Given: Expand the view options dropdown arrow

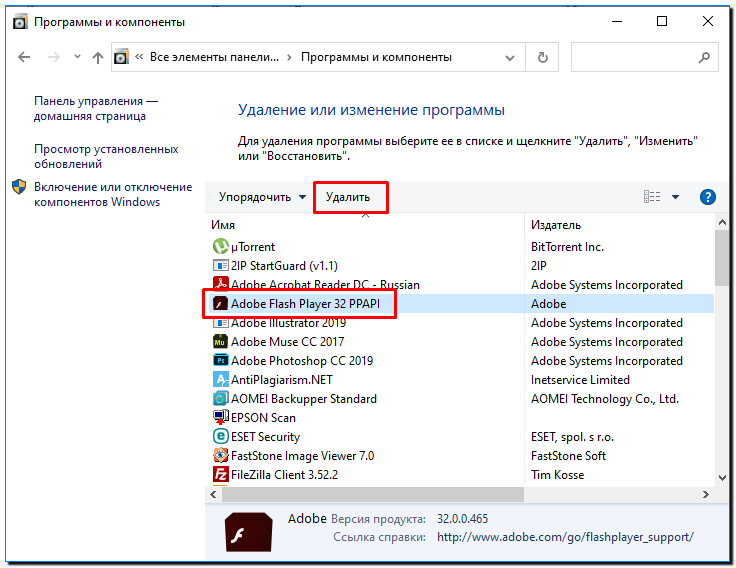Looking at the screenshot, I should point(675,197).
